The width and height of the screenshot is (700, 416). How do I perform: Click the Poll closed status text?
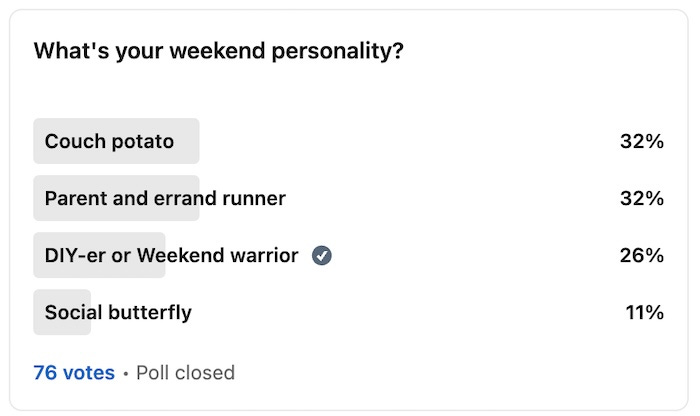[x=185, y=373]
